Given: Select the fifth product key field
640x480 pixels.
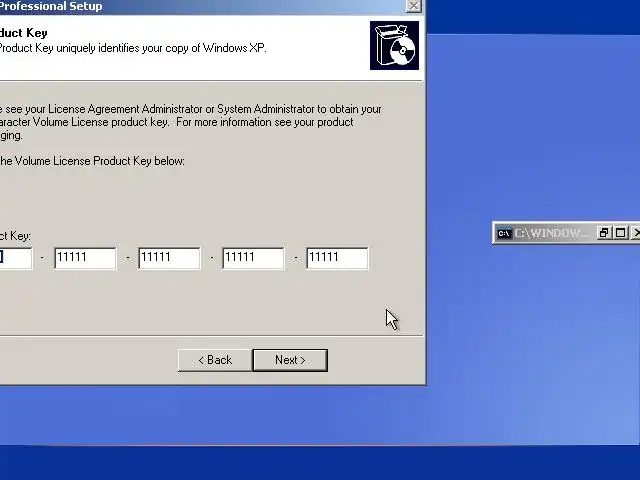Looking at the screenshot, I should click(x=338, y=258).
